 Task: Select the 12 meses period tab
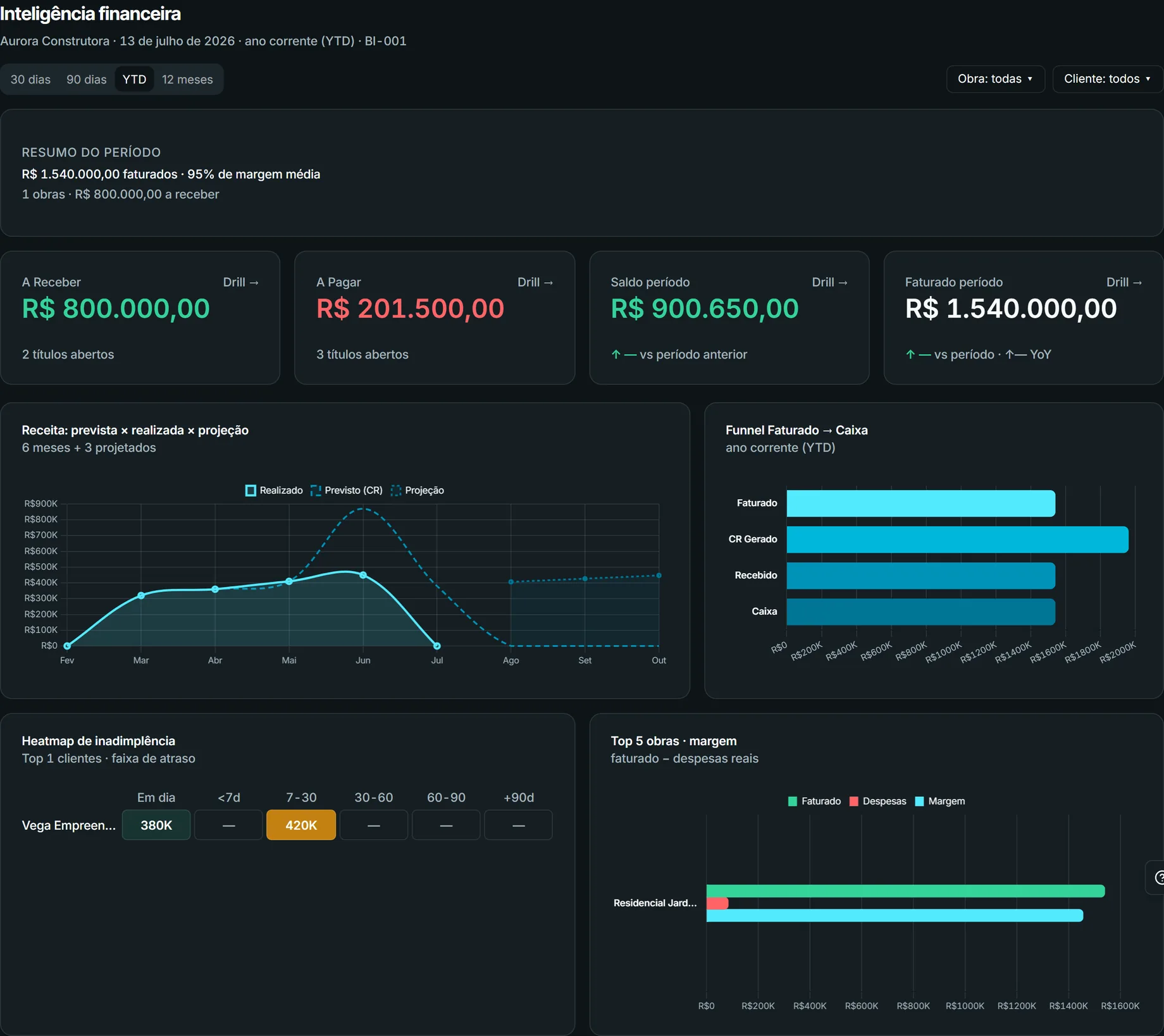tap(187, 80)
